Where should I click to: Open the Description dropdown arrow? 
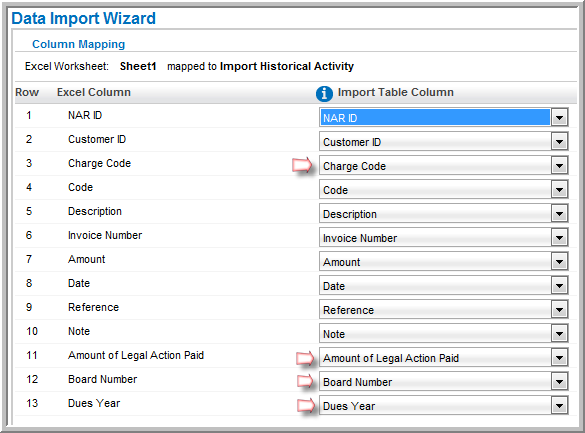coord(559,214)
